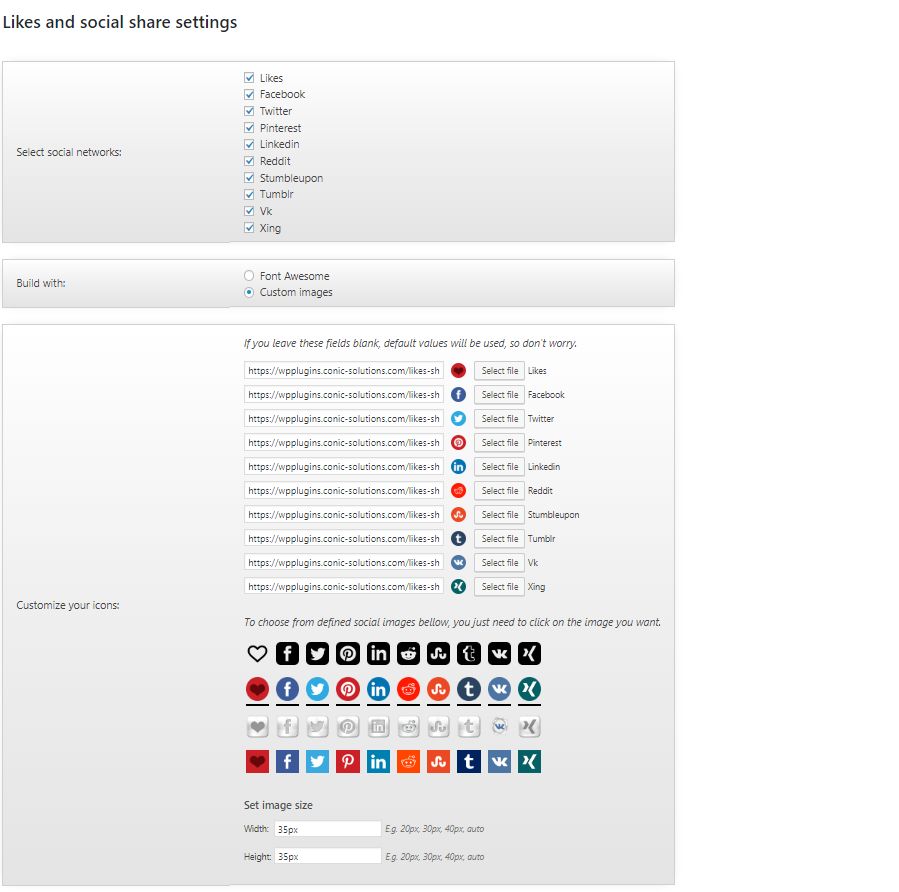Screen dimensions: 899x892
Task: Uncheck the Facebook network checkbox
Action: [x=249, y=94]
